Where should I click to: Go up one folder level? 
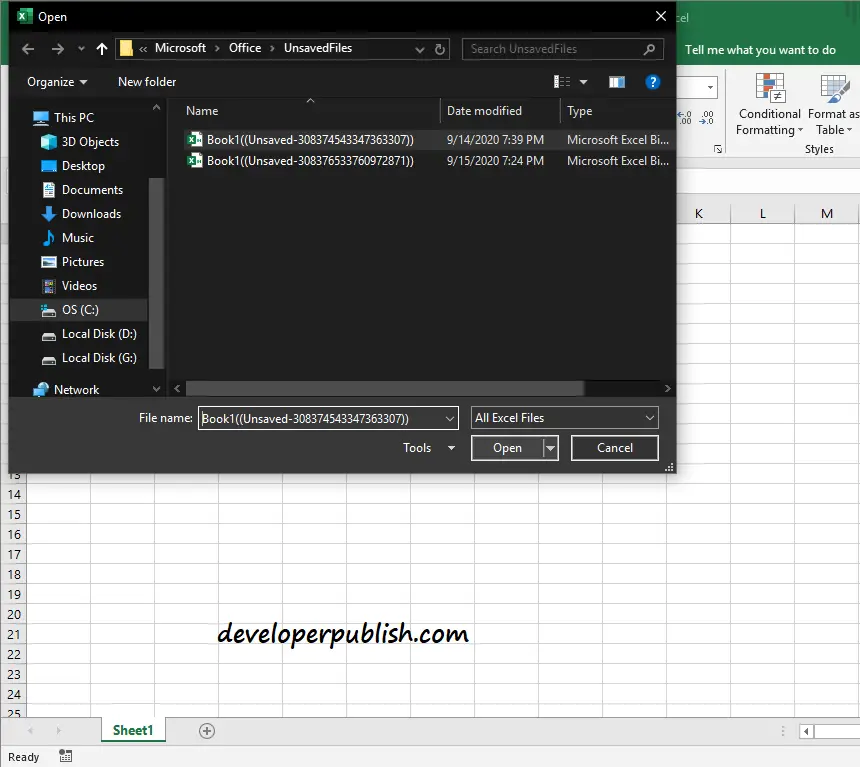pyautogui.click(x=101, y=49)
